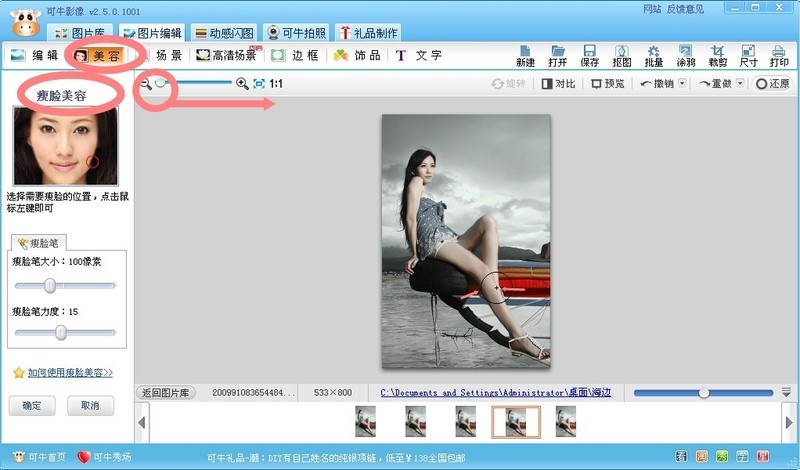Click the fit-to-window icon
The height and width of the screenshot is (470, 800).
(x=259, y=84)
